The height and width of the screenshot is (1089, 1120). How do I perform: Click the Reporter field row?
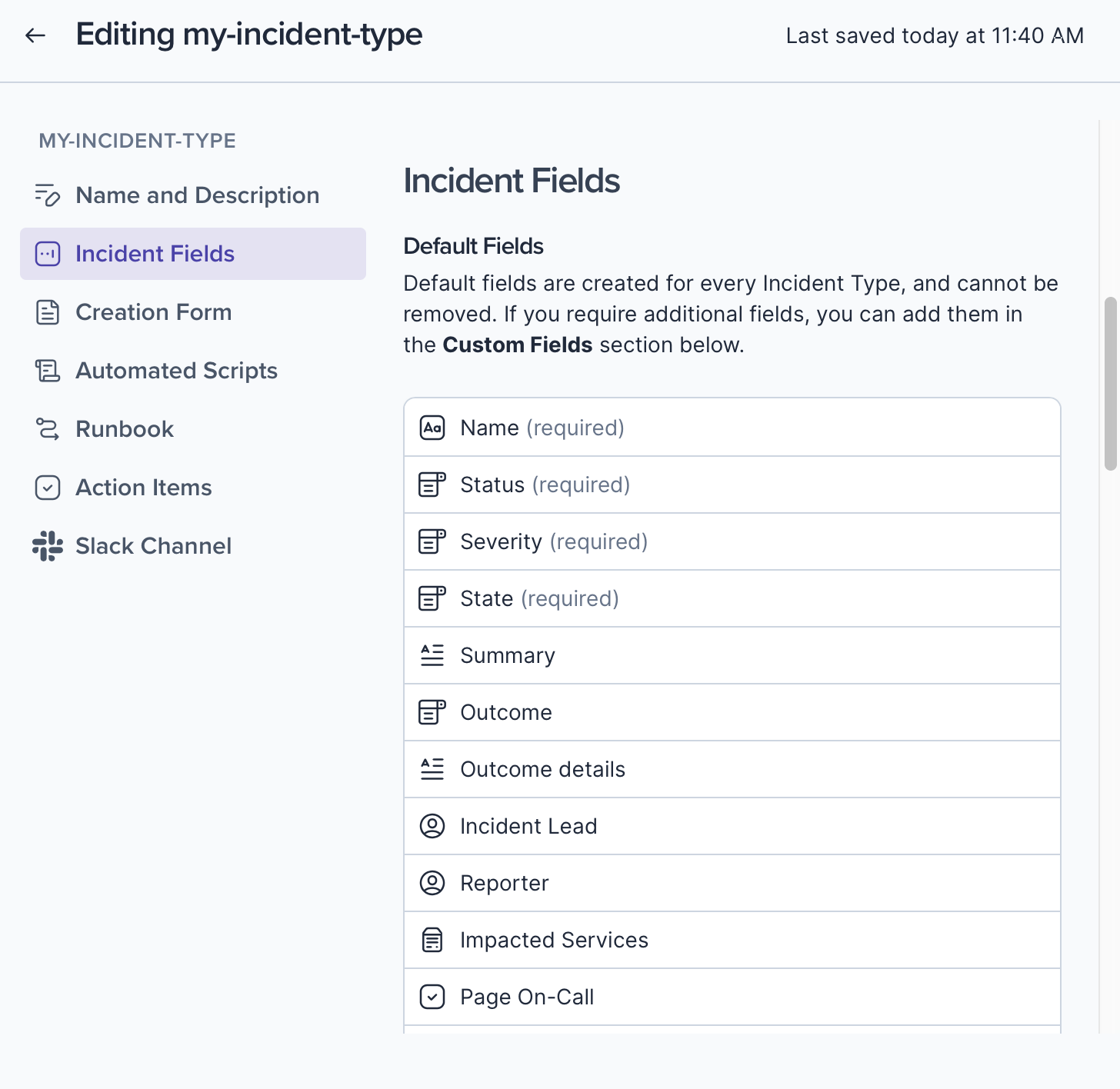coord(731,883)
